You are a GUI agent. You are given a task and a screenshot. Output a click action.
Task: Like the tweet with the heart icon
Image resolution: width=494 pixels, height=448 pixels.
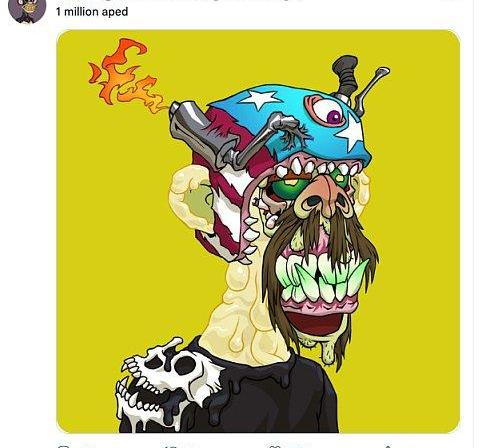(x=275, y=446)
